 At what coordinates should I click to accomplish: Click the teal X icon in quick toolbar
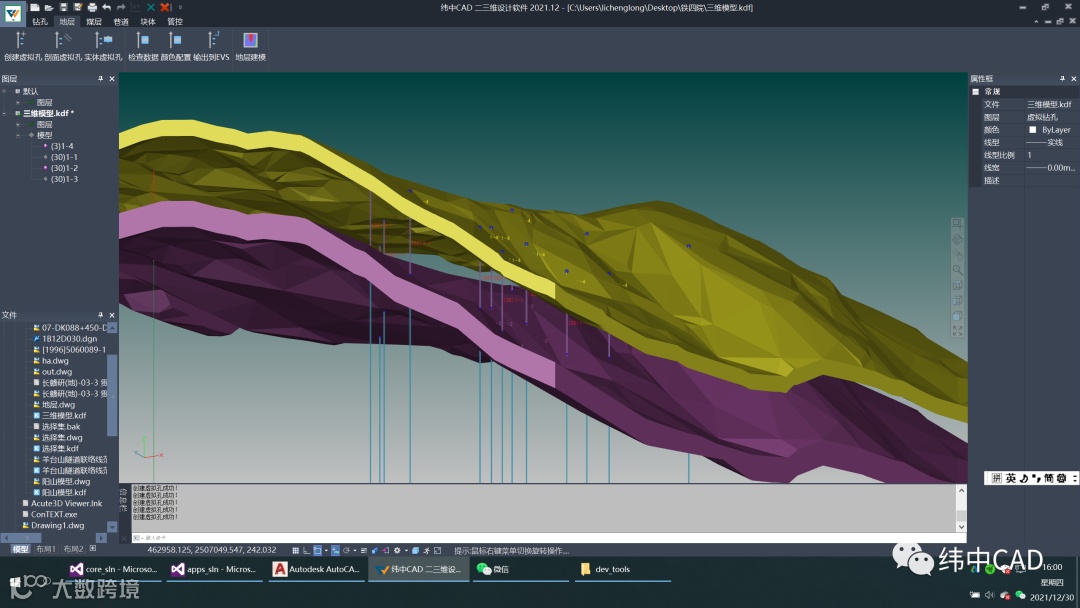coord(151,8)
